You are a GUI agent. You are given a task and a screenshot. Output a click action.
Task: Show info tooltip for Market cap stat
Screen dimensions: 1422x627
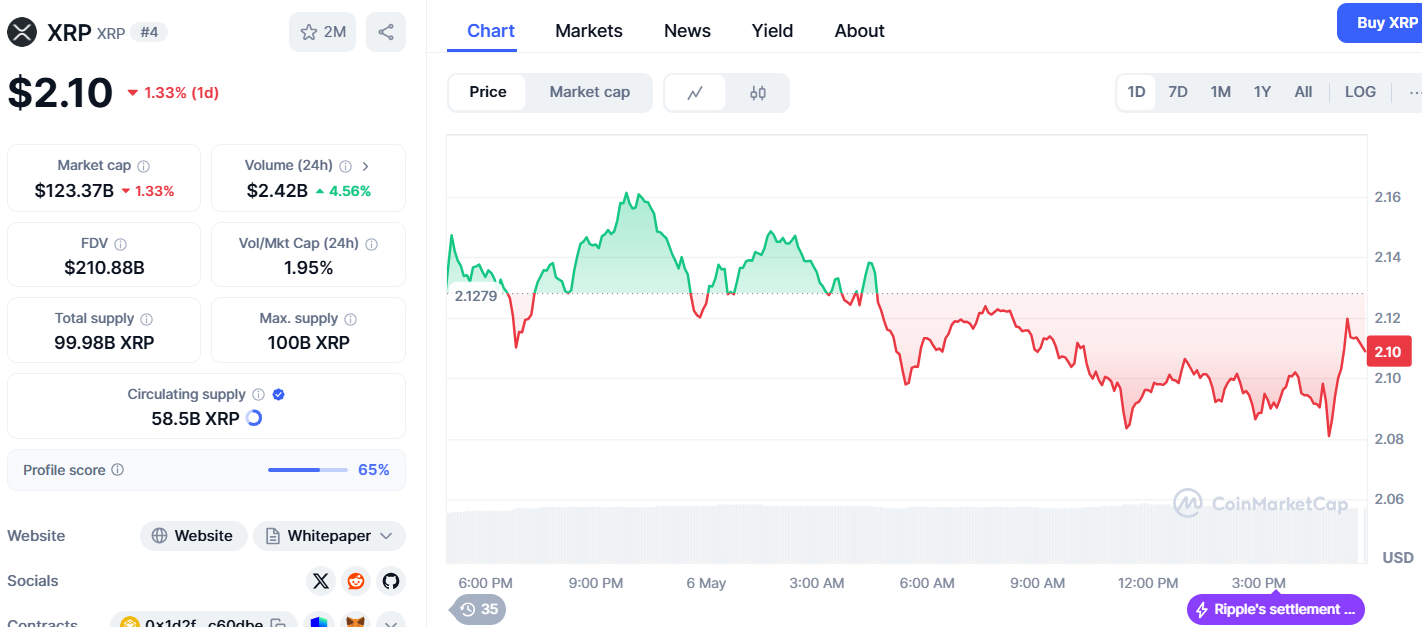pos(144,166)
